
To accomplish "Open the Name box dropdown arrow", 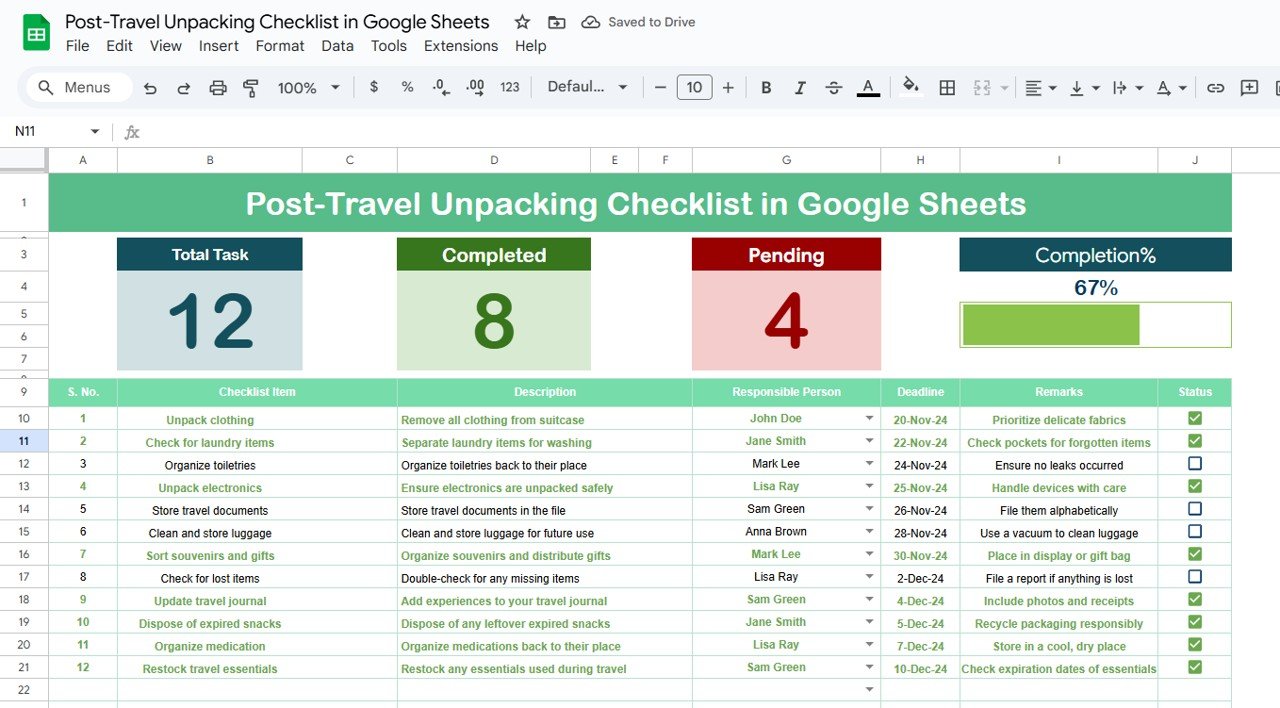I will pyautogui.click(x=95, y=132).
